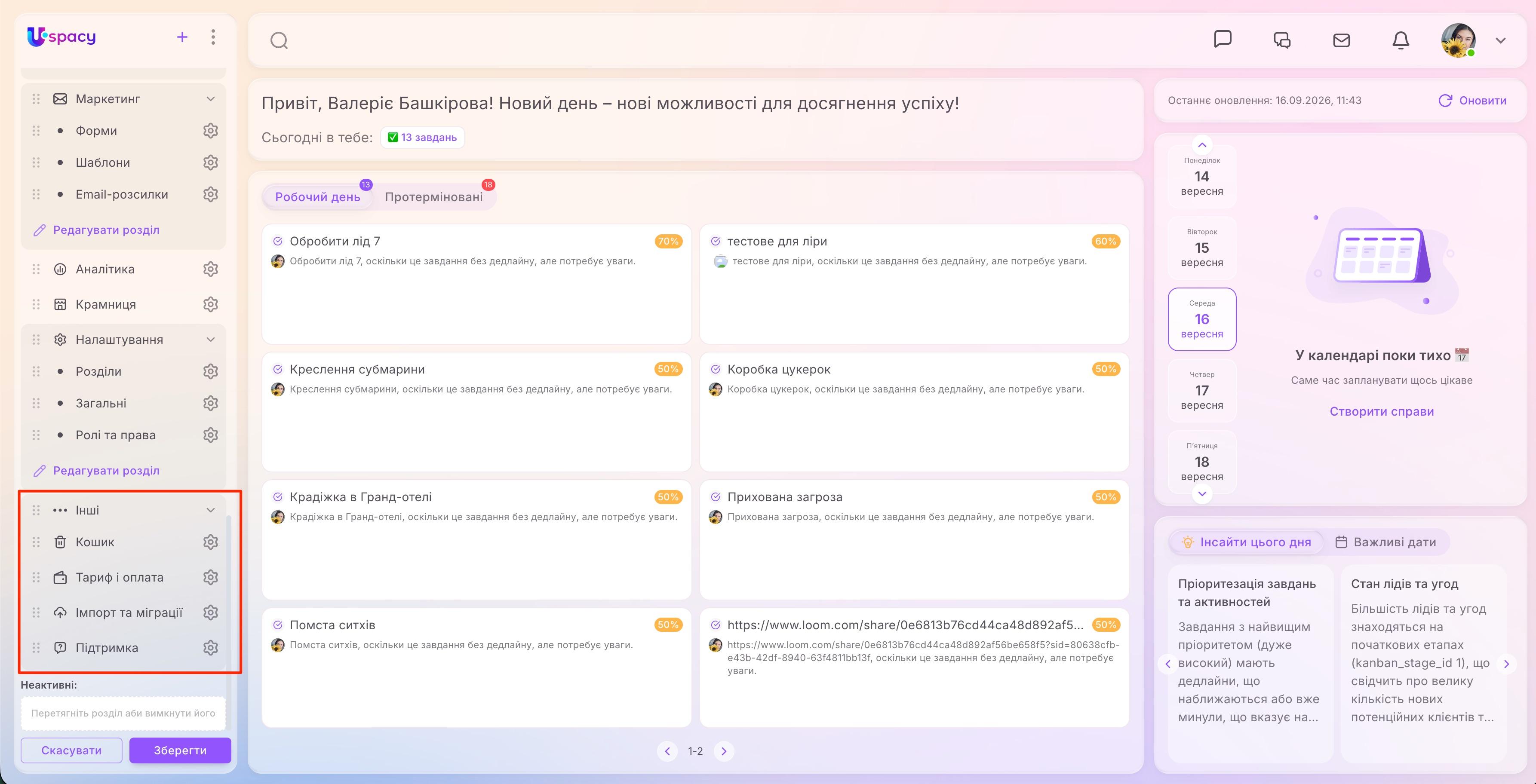Select Thursday 17 вересня in calendar
1536x784 pixels.
click(x=1201, y=391)
